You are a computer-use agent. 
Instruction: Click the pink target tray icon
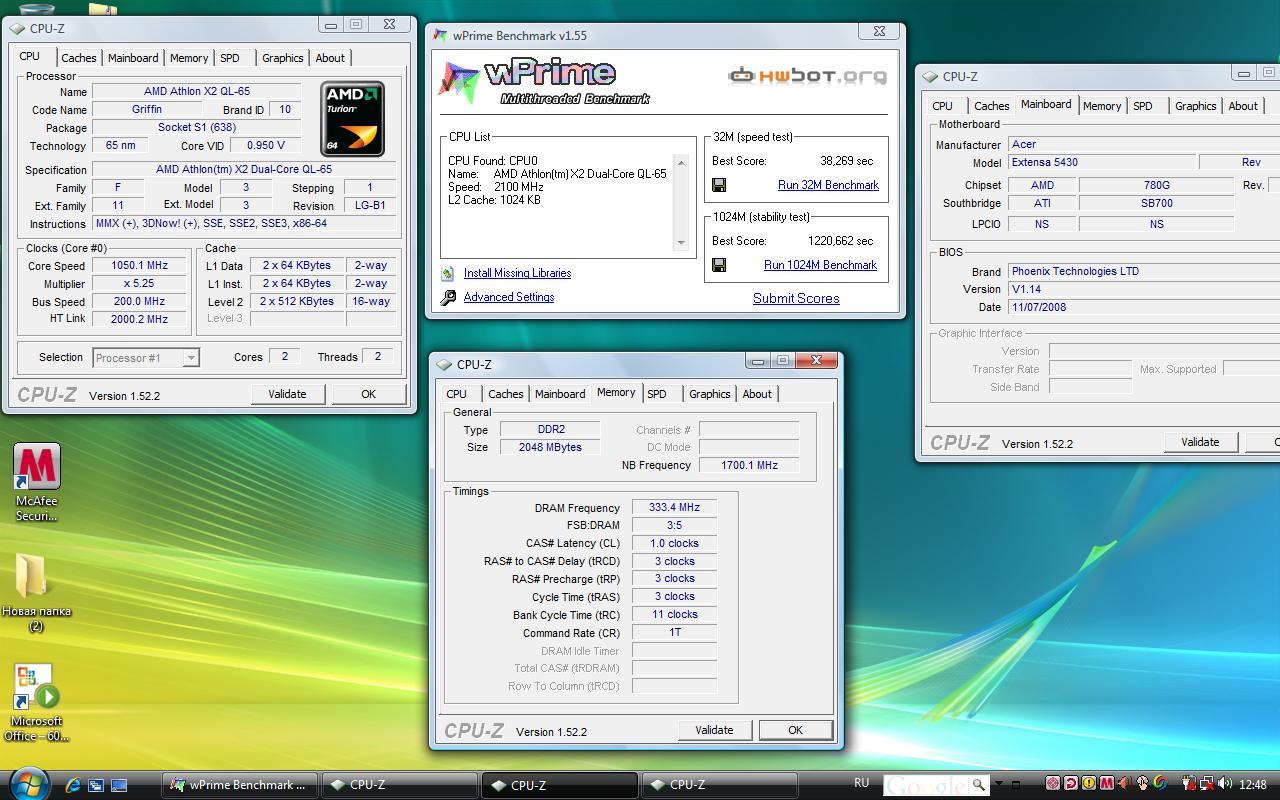[1053, 783]
